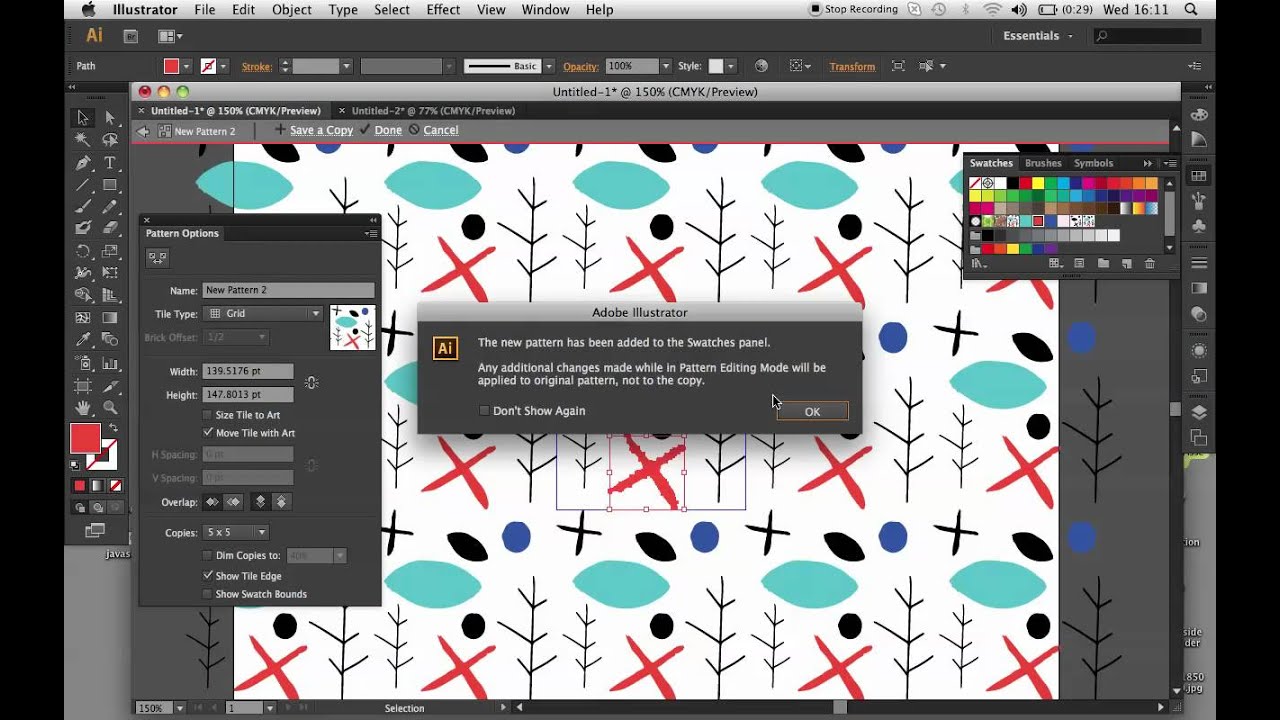Image resolution: width=1280 pixels, height=720 pixels.
Task: Select the Selection tool (black arrow)
Action: 83,118
